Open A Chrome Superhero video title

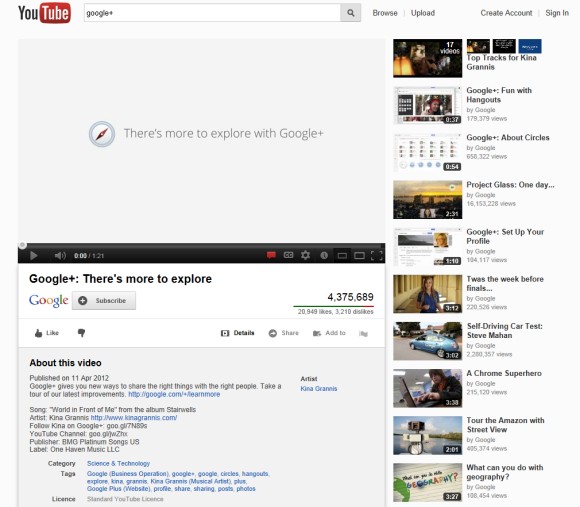(x=504, y=373)
